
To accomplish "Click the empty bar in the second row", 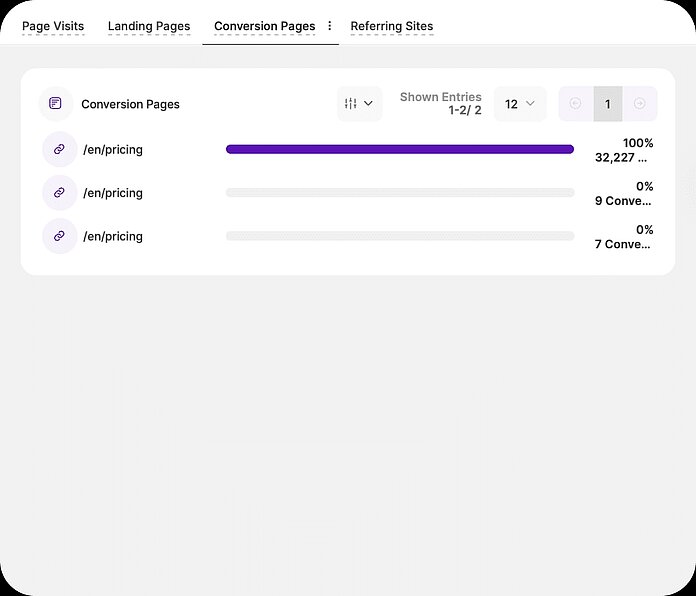I will [x=400, y=193].
